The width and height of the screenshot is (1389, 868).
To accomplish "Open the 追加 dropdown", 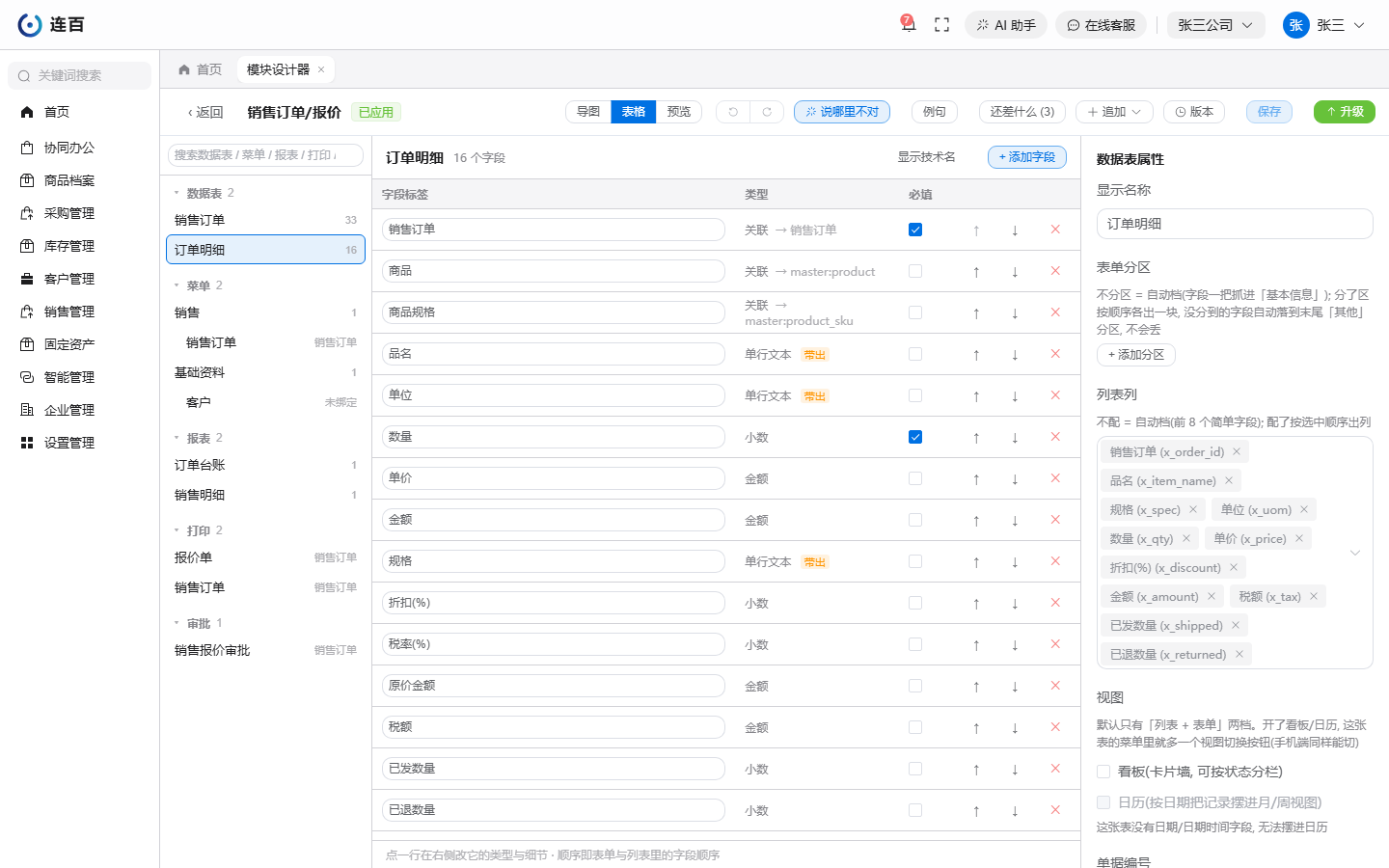I will 1114,112.
